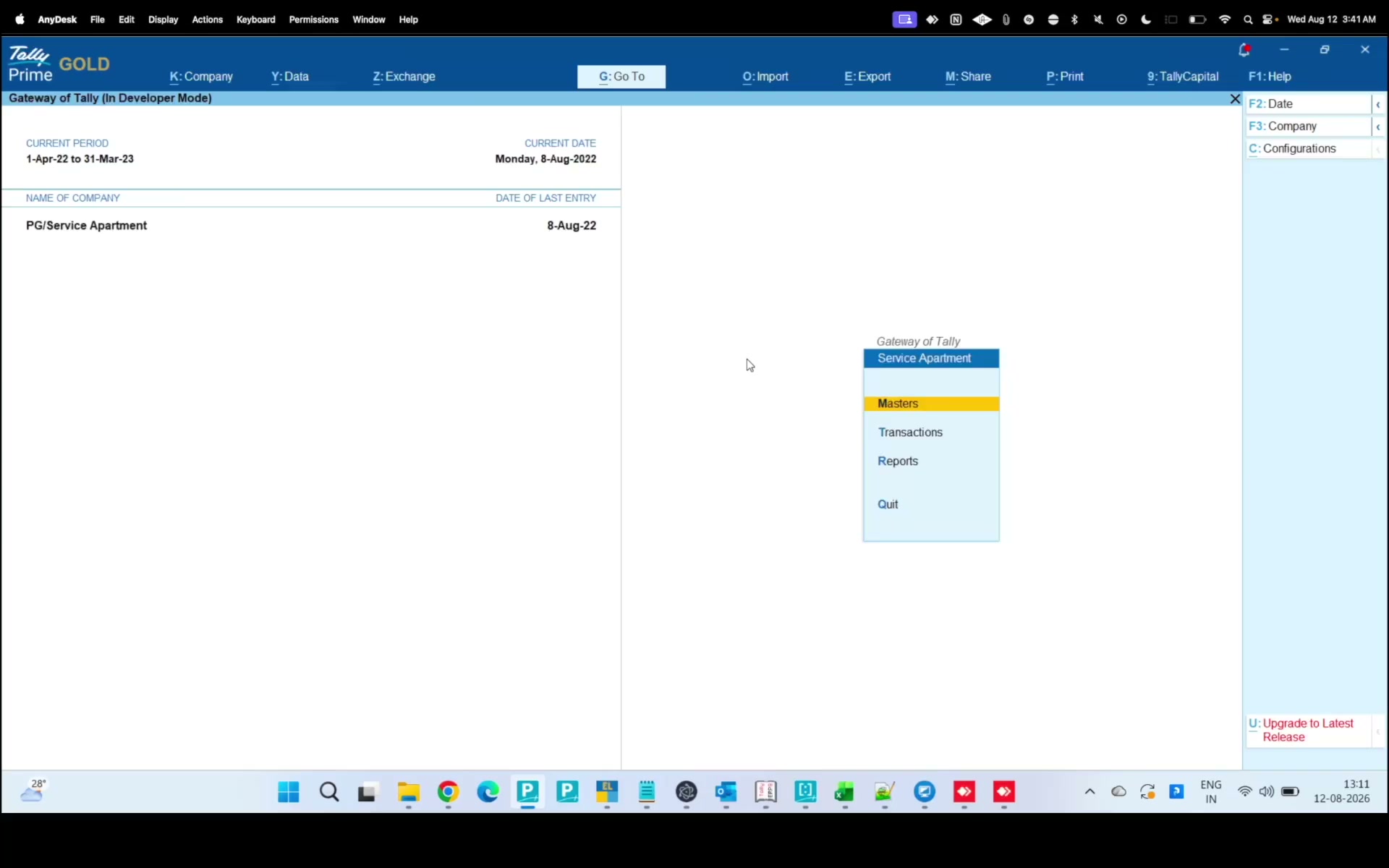Open F1: Help in TallyPrime
1389x868 pixels.
tap(1270, 77)
